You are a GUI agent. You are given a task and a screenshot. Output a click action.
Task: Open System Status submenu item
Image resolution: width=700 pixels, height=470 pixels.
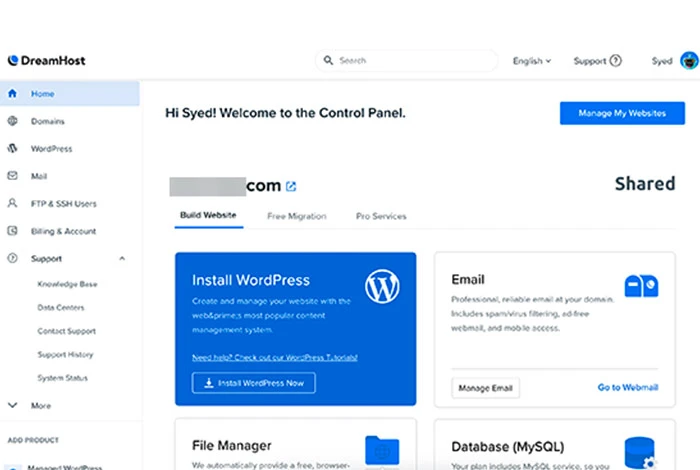click(62, 378)
